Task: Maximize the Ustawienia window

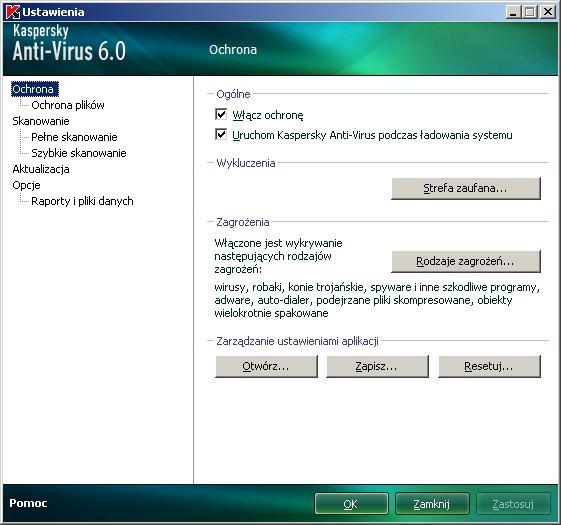Action: coord(530,12)
